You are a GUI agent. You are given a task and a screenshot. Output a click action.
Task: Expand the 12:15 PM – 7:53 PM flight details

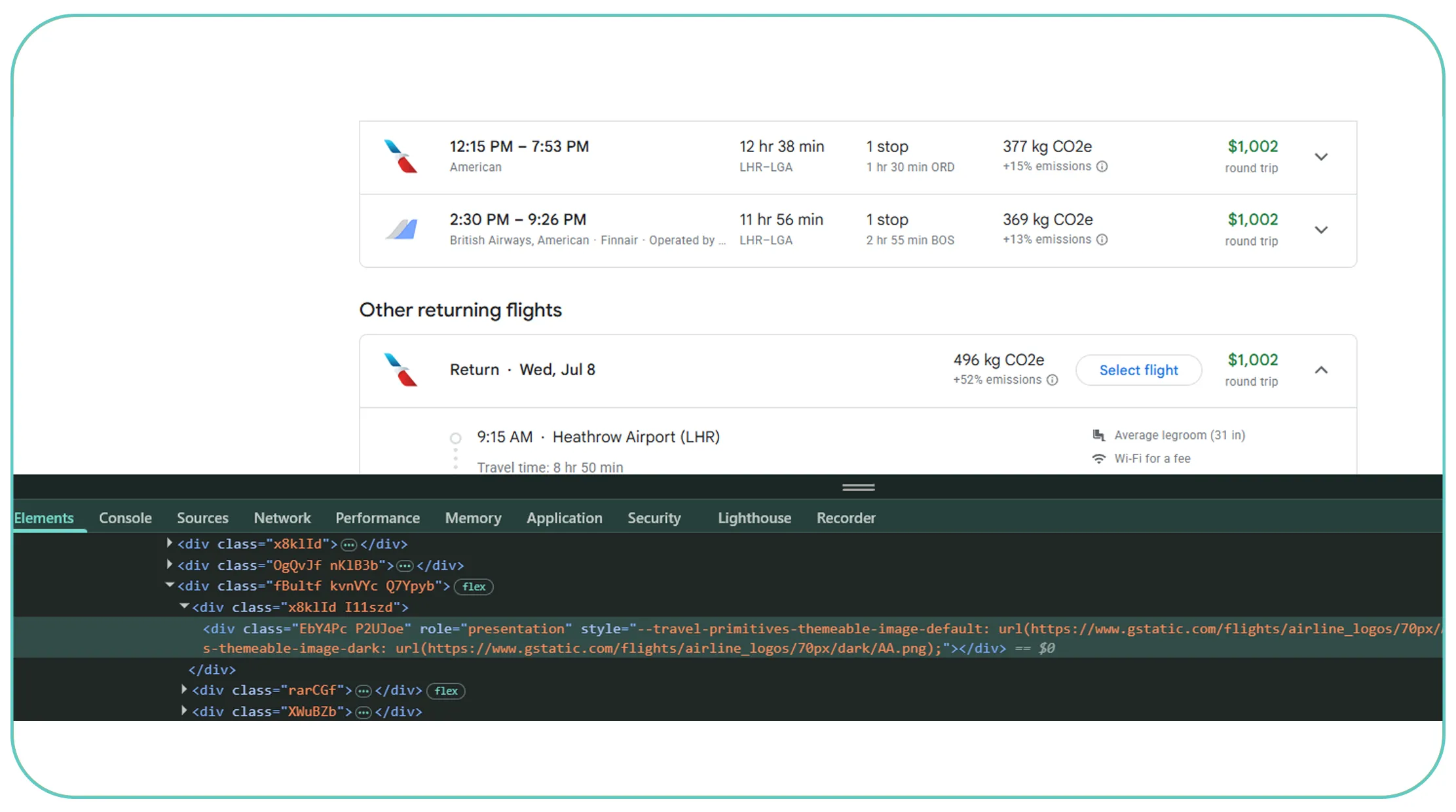tap(1322, 157)
